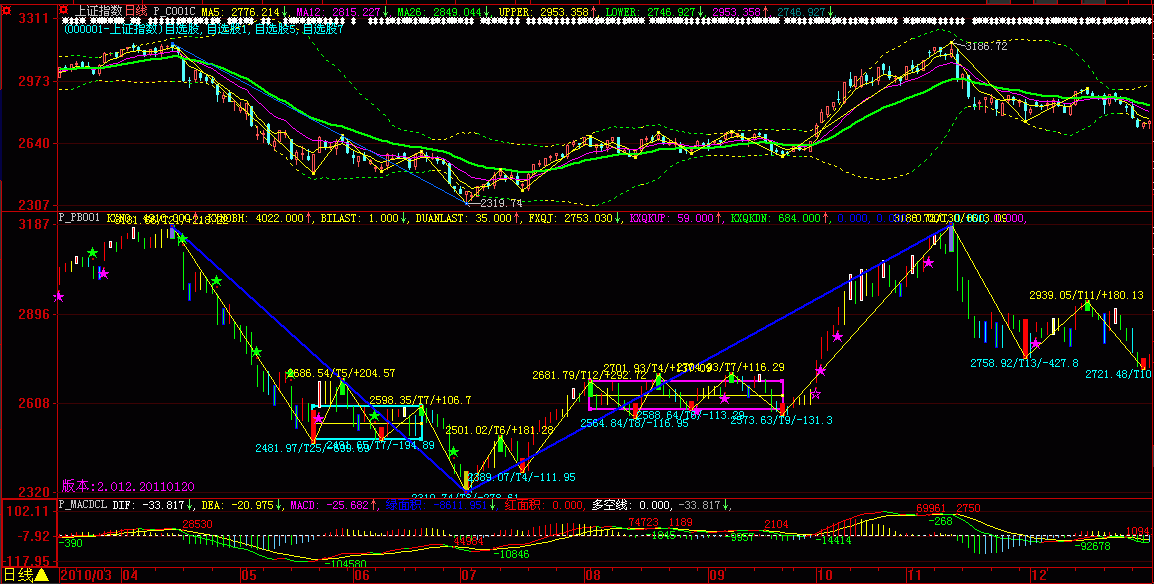
Task: Click the 2681.79/T12/+292.72 swing label
Action: pyautogui.click(x=590, y=376)
